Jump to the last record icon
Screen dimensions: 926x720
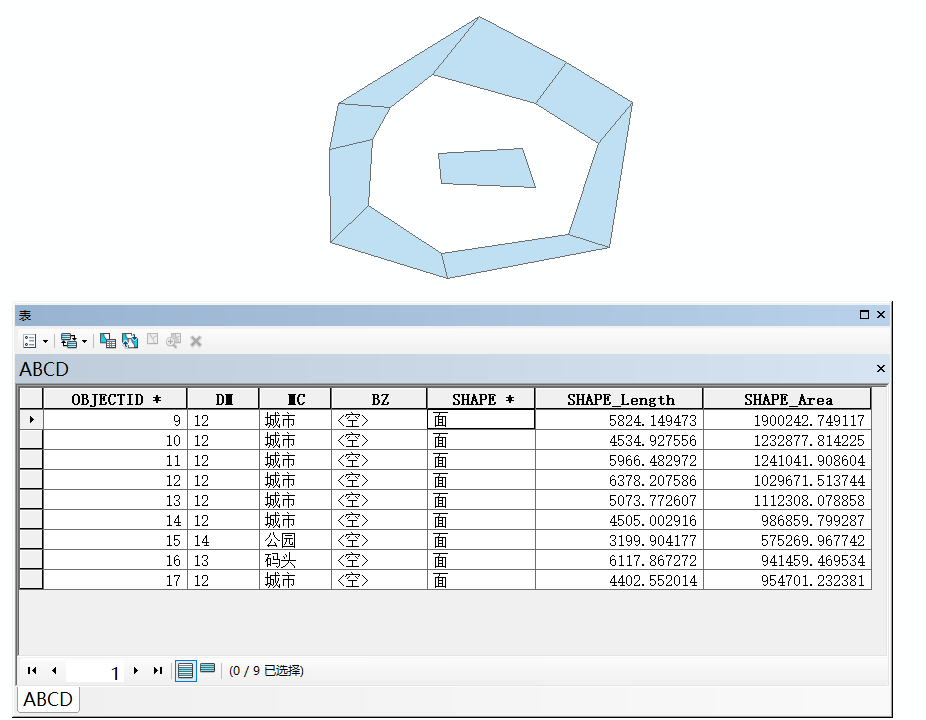click(157, 670)
